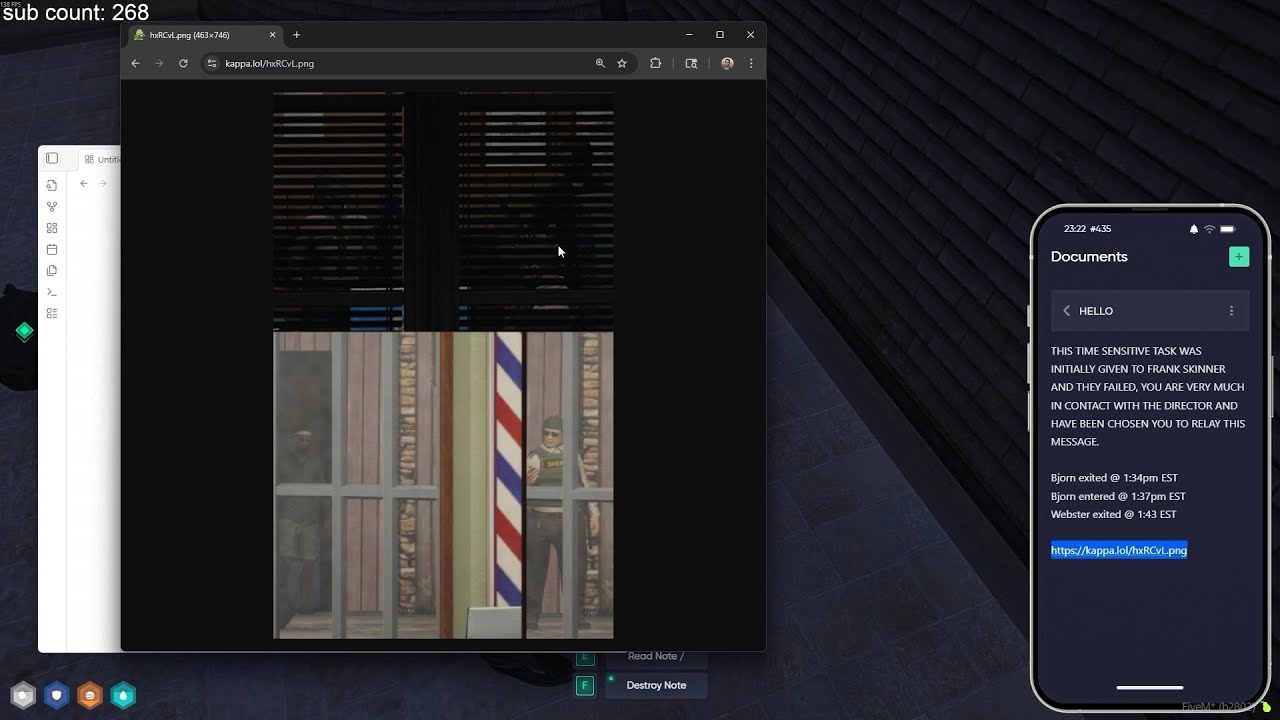
Task: Tap the notification bell on the phone
Action: point(1193,229)
